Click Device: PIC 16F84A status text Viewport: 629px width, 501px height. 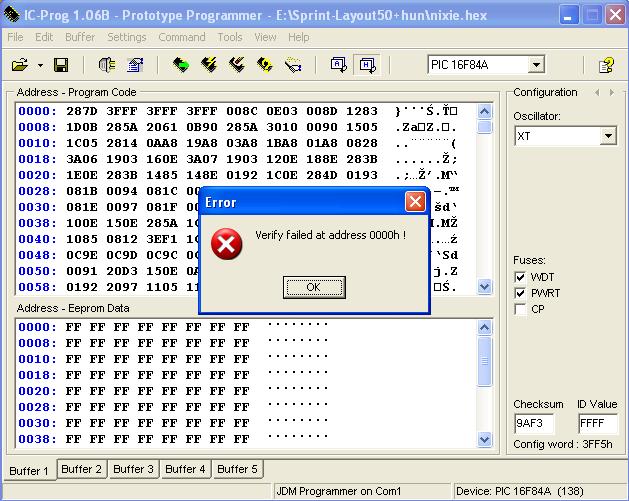(520, 491)
